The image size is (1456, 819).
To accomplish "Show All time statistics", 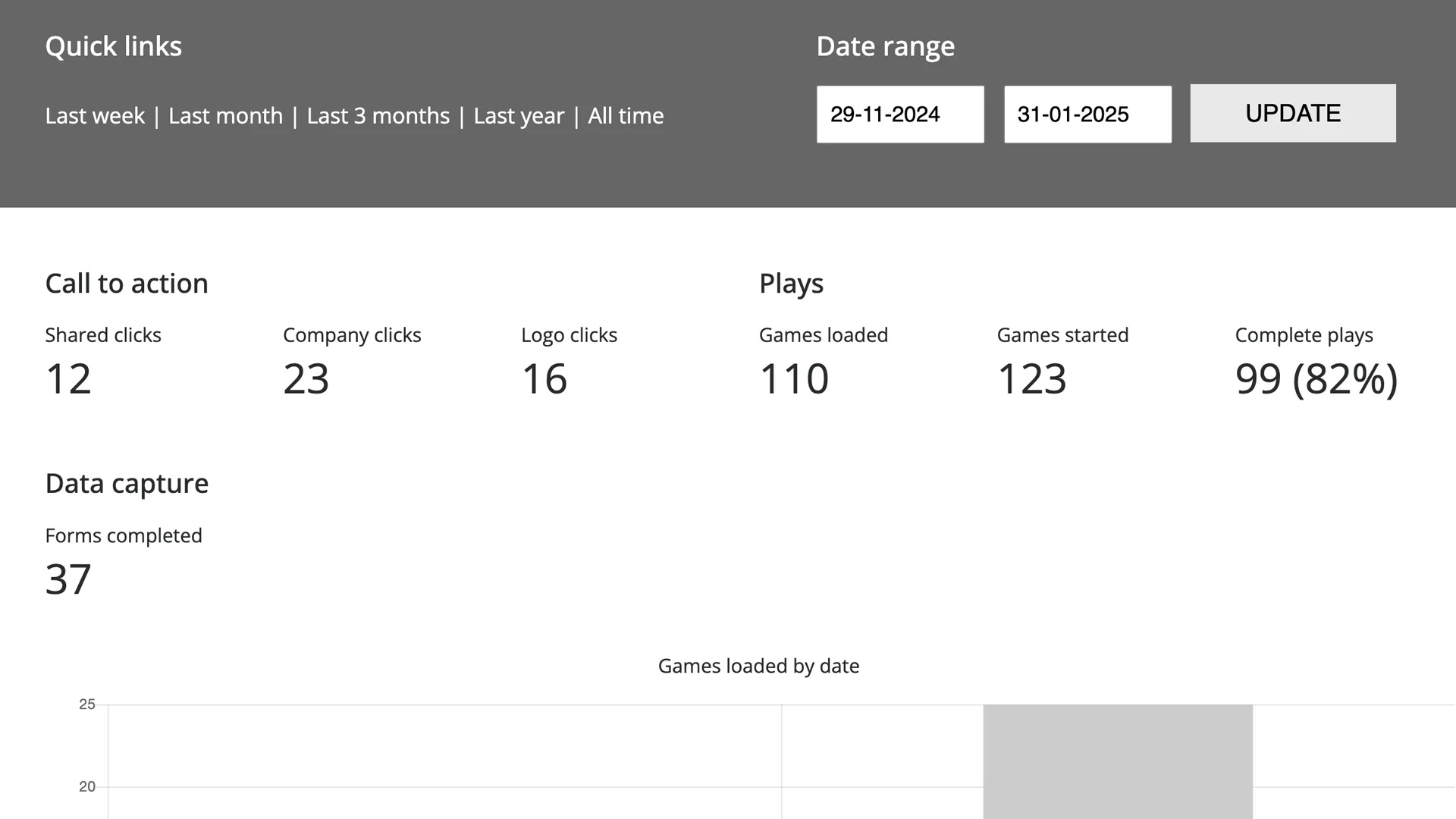I will click(x=626, y=116).
